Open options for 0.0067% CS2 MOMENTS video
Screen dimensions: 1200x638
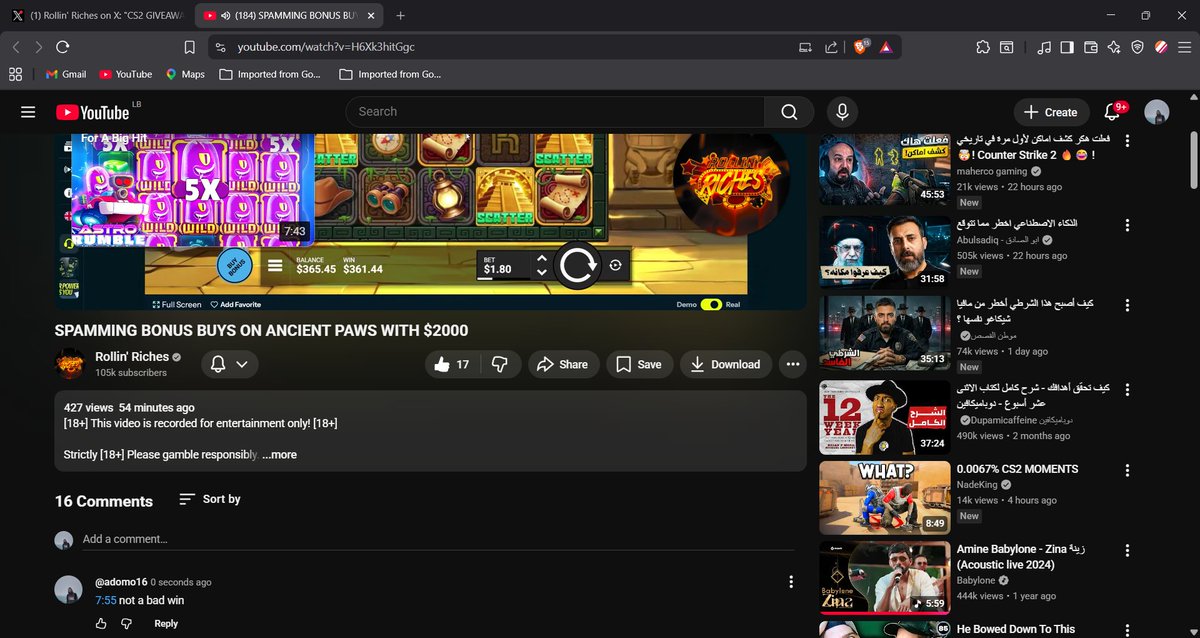click(1128, 469)
